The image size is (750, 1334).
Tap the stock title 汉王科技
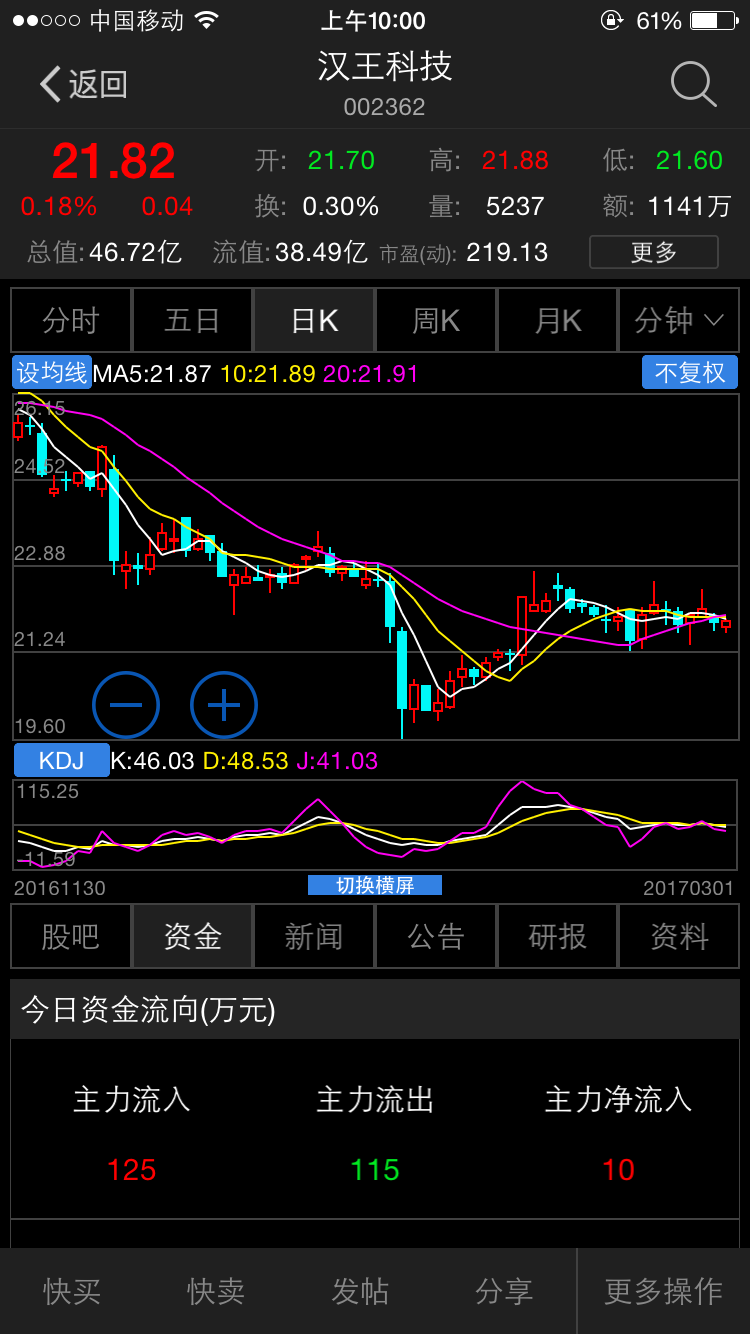pos(385,66)
